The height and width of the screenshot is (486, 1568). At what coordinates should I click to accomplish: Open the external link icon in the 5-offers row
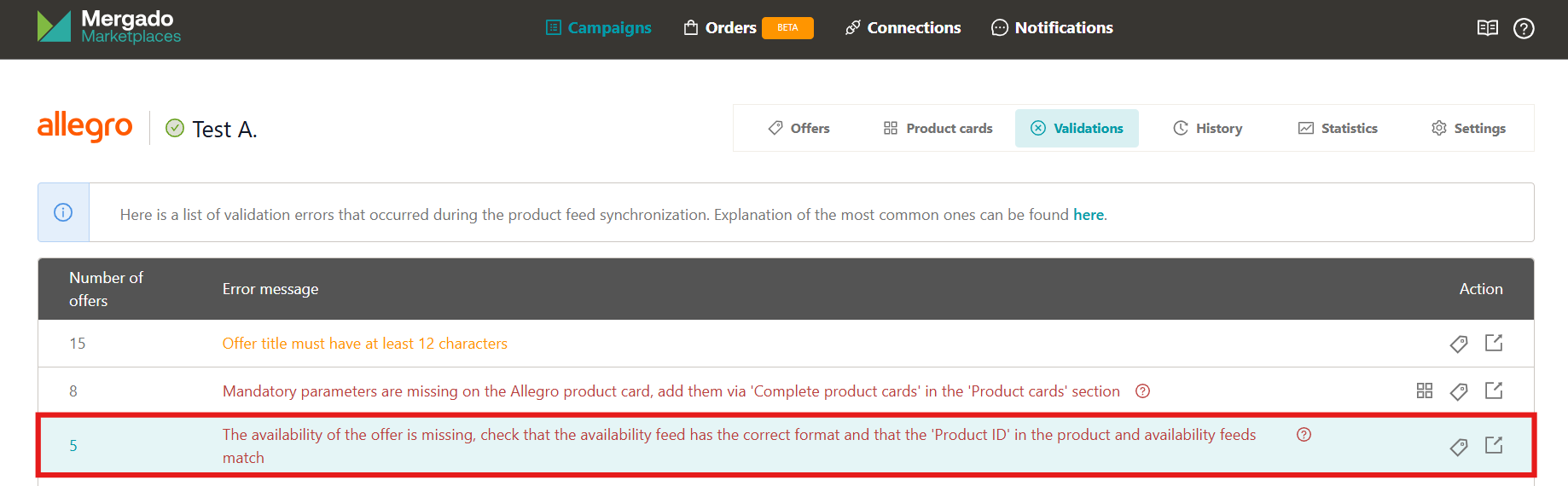click(1494, 445)
